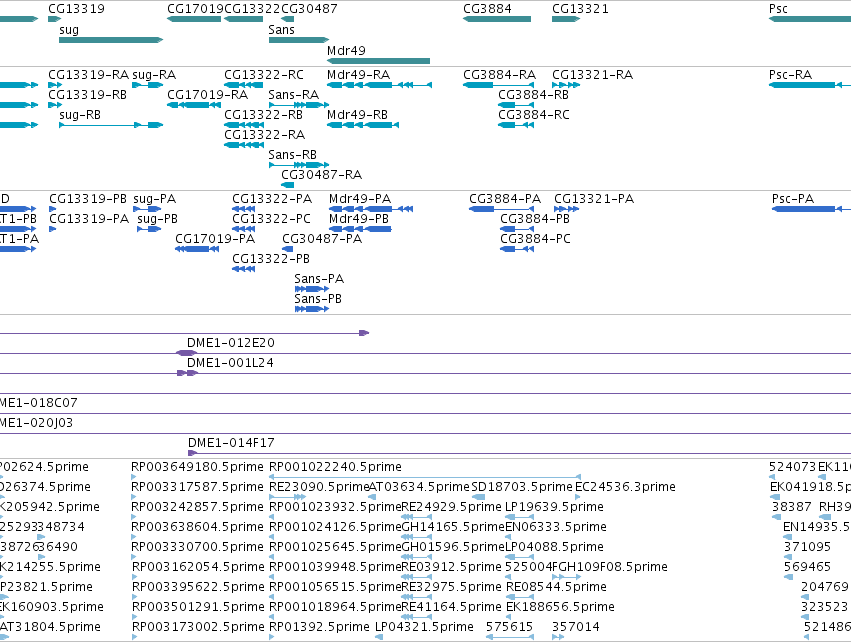
Task: Select the Sans gene label
Action: [x=281, y=29]
